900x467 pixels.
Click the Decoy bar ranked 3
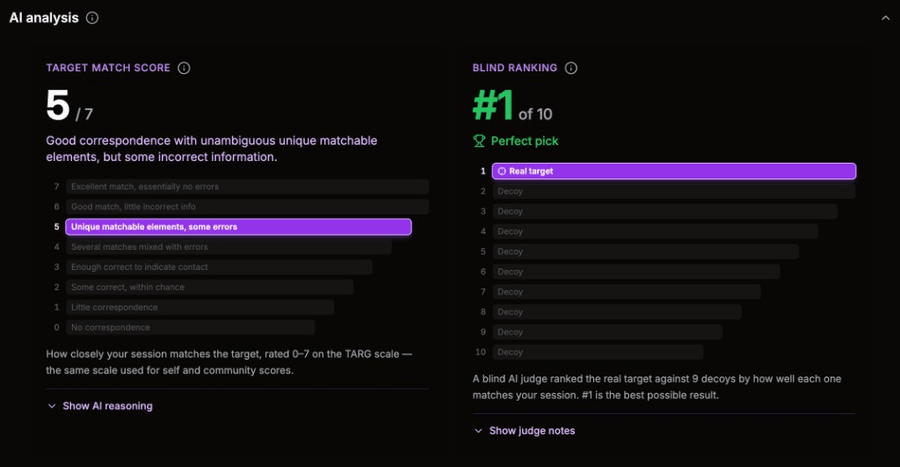pos(665,211)
